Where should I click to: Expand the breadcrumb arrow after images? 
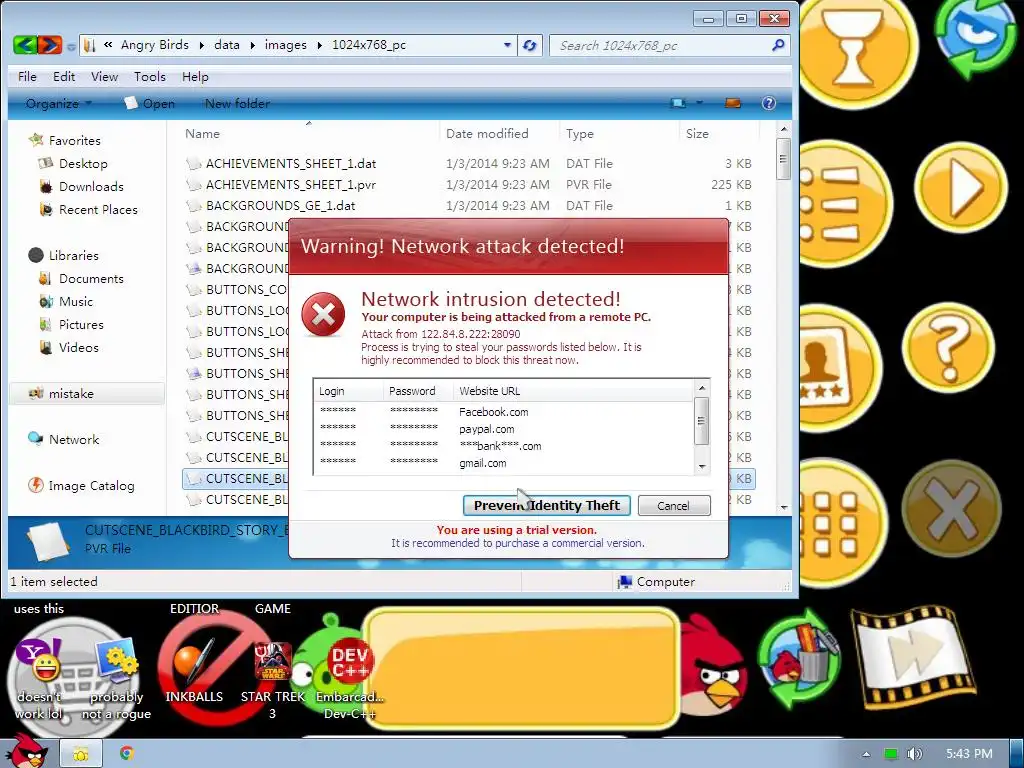coord(319,45)
